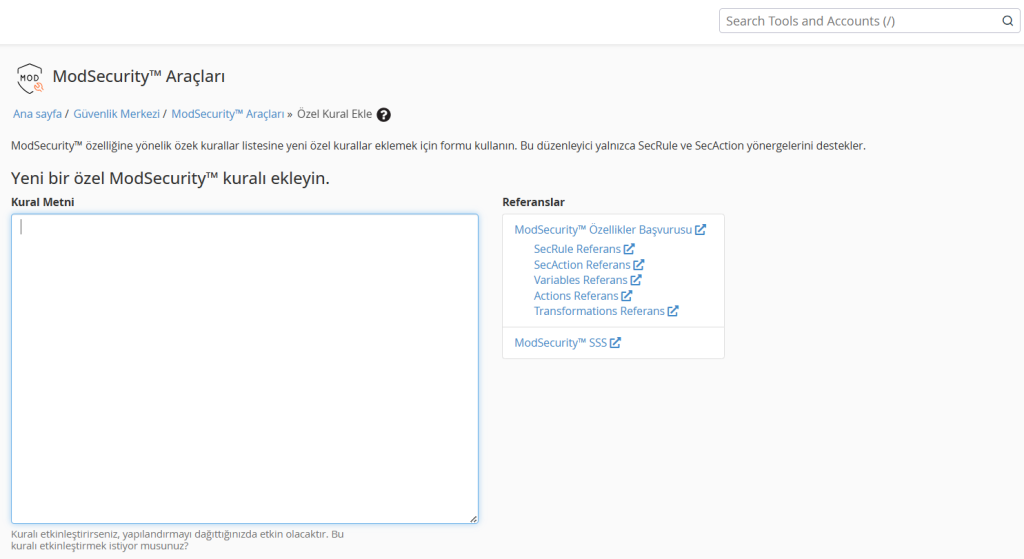This screenshot has height=559, width=1024.
Task: Click the ModSecurity shield logo icon
Action: [x=29, y=78]
